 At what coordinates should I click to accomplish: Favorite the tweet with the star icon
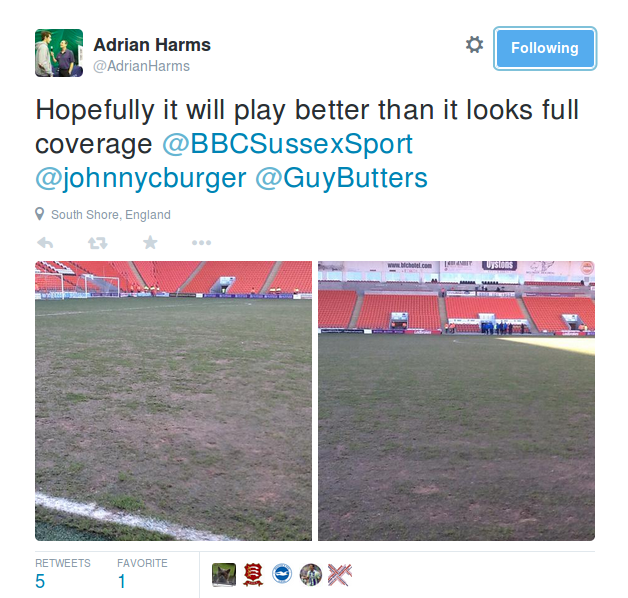point(150,242)
